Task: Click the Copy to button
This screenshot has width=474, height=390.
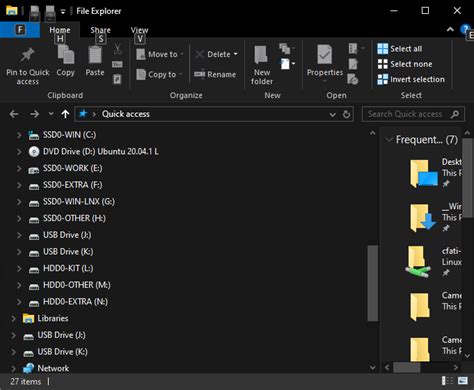Action: tap(159, 74)
